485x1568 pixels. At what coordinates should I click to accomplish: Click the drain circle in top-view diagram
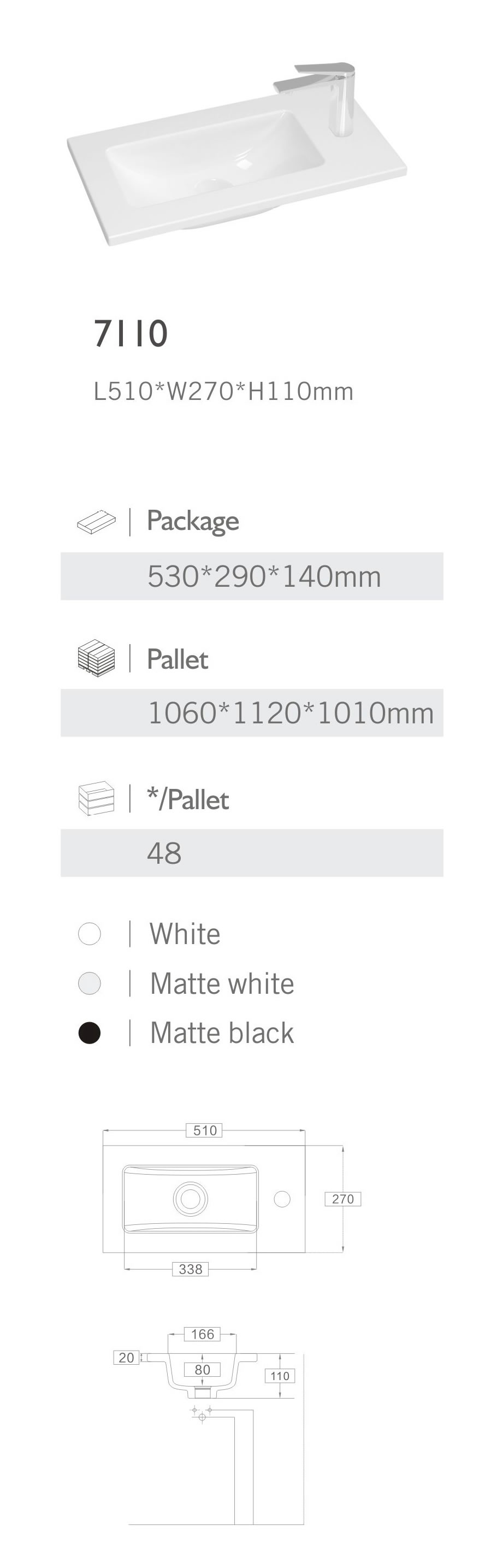[x=191, y=1198]
